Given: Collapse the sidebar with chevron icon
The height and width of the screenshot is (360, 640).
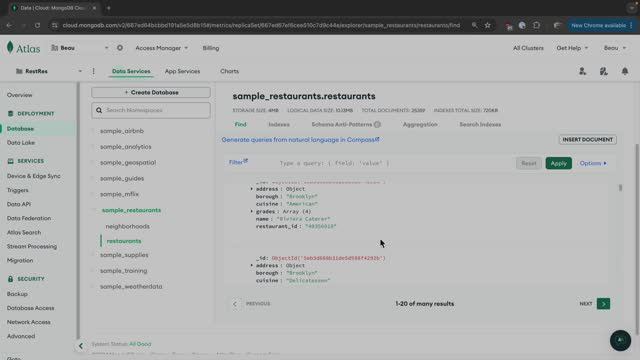Looking at the screenshot, I should (80, 346).
